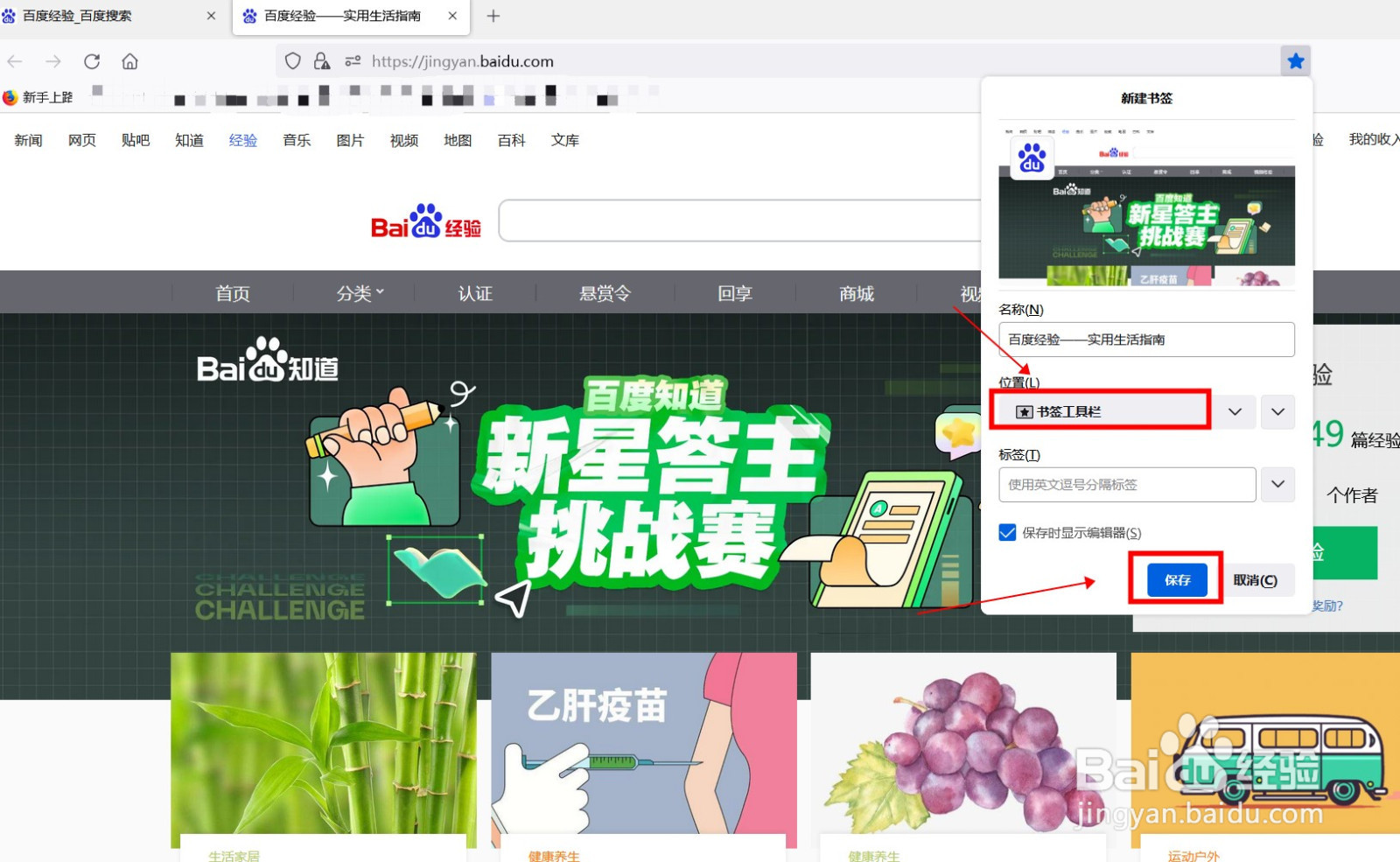Click the Baidu 经验 logo
Viewport: 1400px width, 862px height.
point(426,222)
